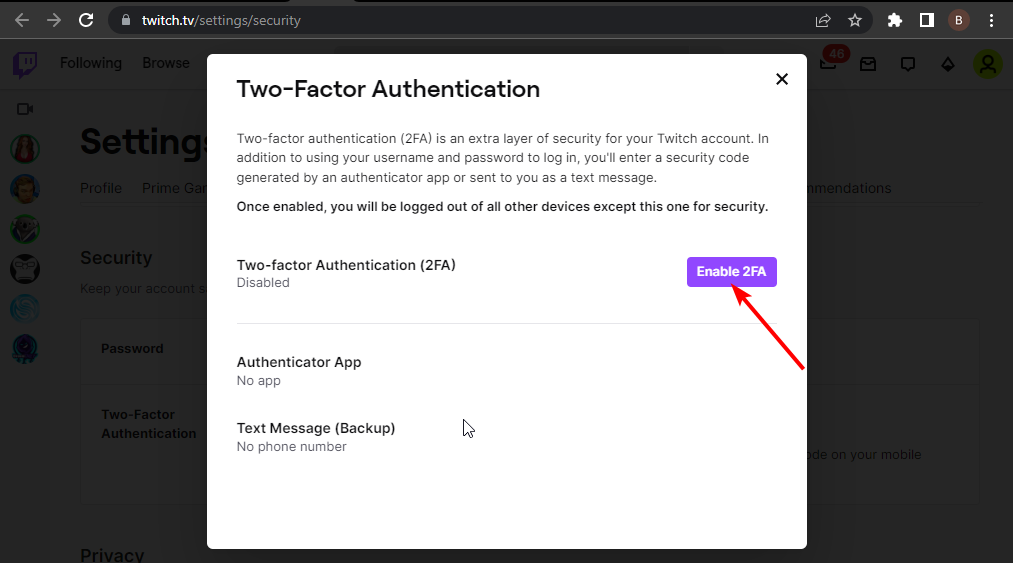Click the Security section heading
The height and width of the screenshot is (563, 1013).
[x=116, y=257]
